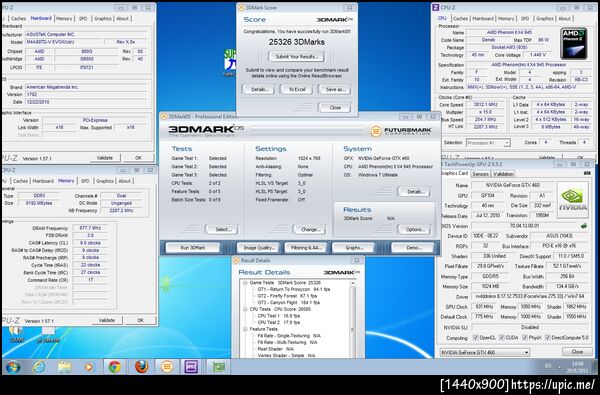
Task: Switch to the Sensors tab in GPU-Z
Action: 480,174
